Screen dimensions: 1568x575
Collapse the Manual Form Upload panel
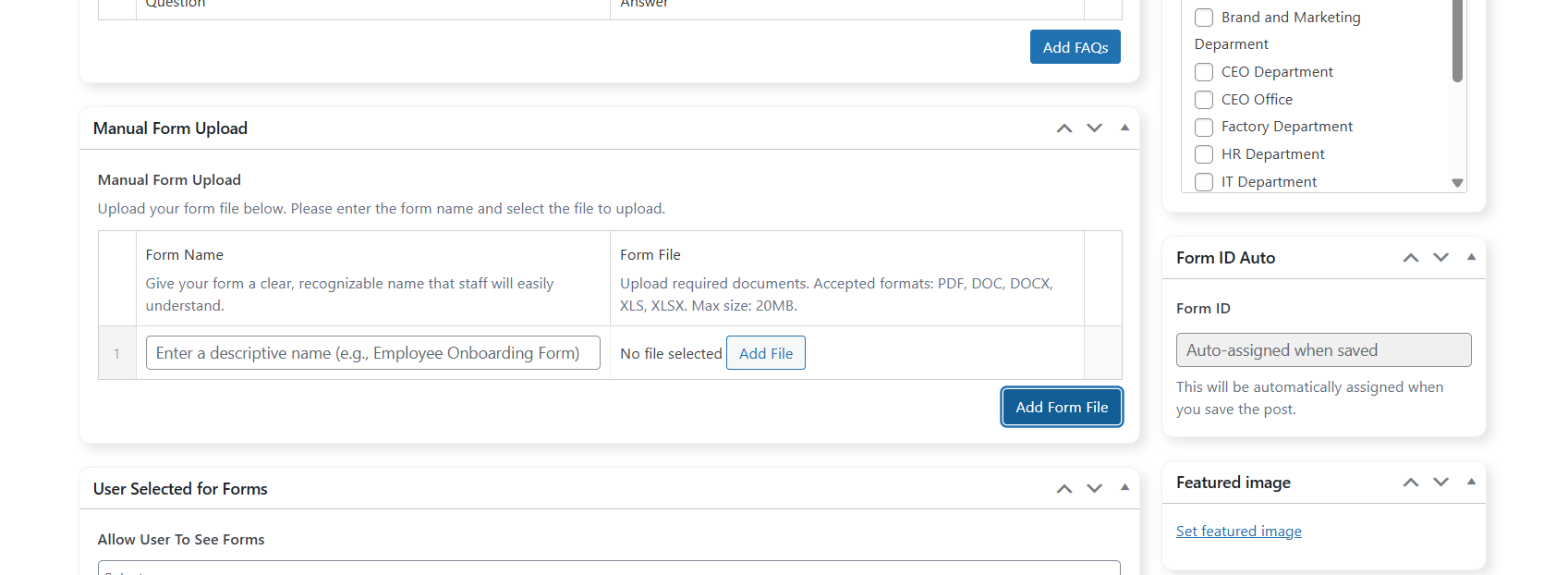(x=1124, y=128)
